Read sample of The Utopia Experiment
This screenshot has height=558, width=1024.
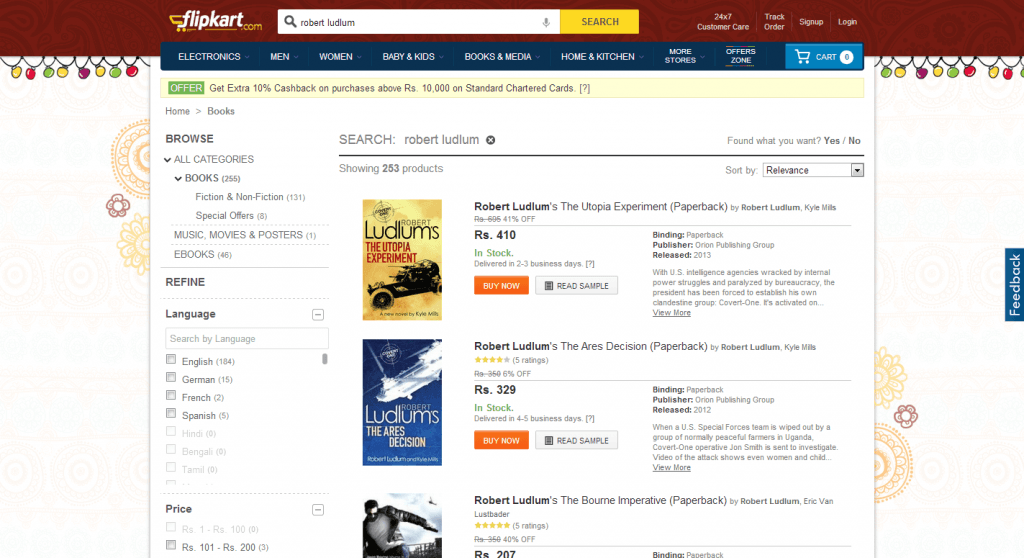pyautogui.click(x=577, y=286)
